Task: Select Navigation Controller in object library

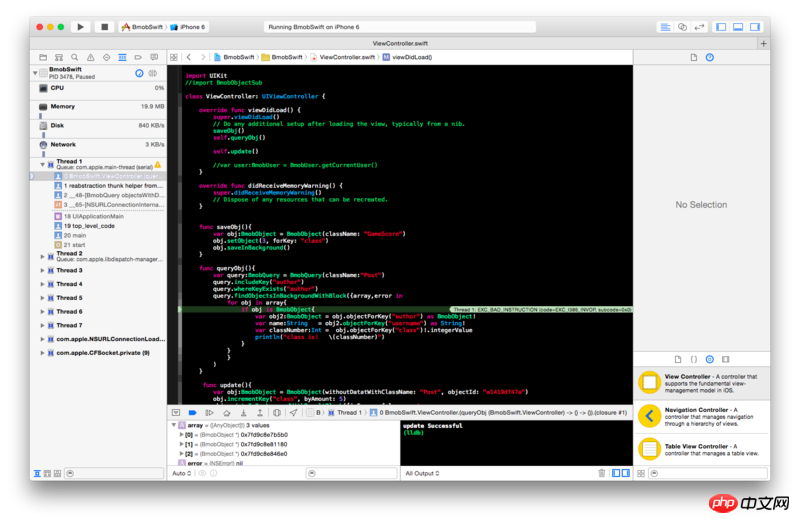Action: coord(702,417)
